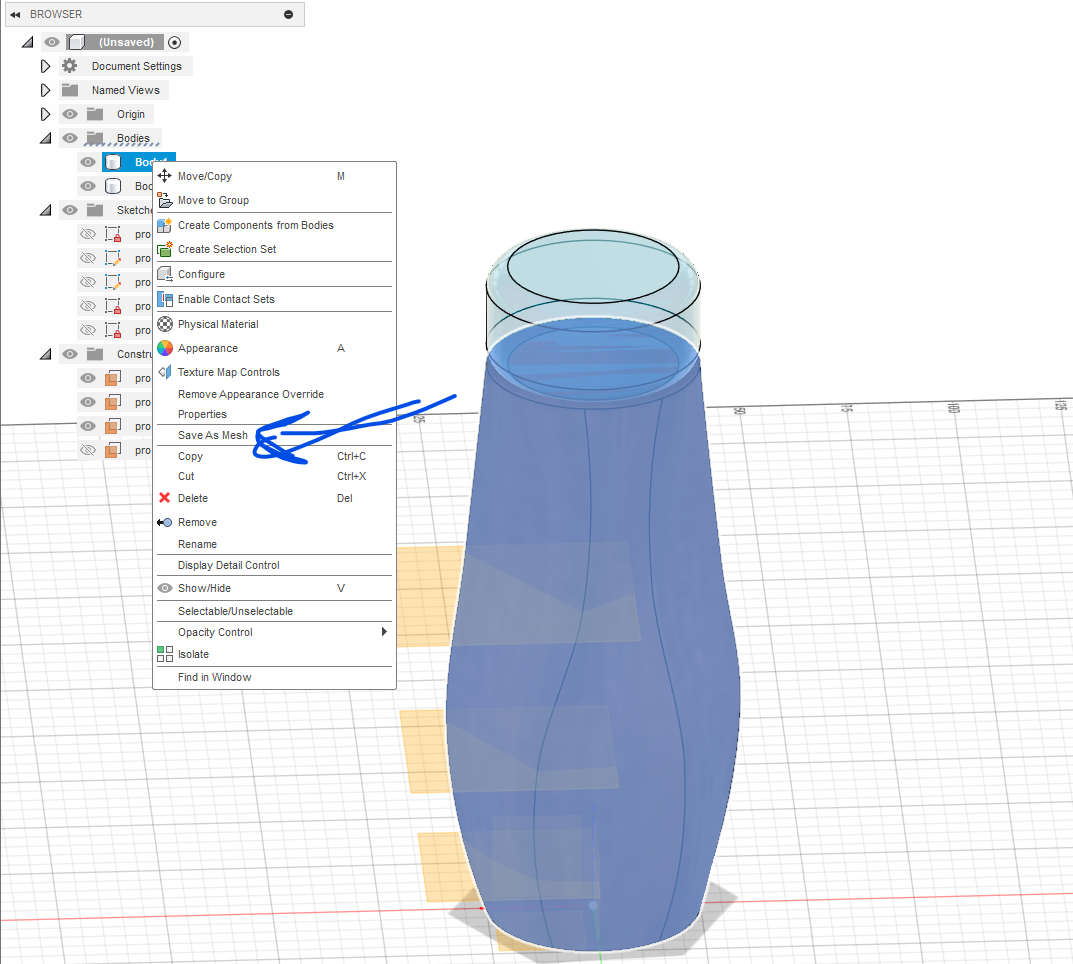Open Physical Material via its checkered icon
Viewport: 1073px width, 964px height.
165,324
